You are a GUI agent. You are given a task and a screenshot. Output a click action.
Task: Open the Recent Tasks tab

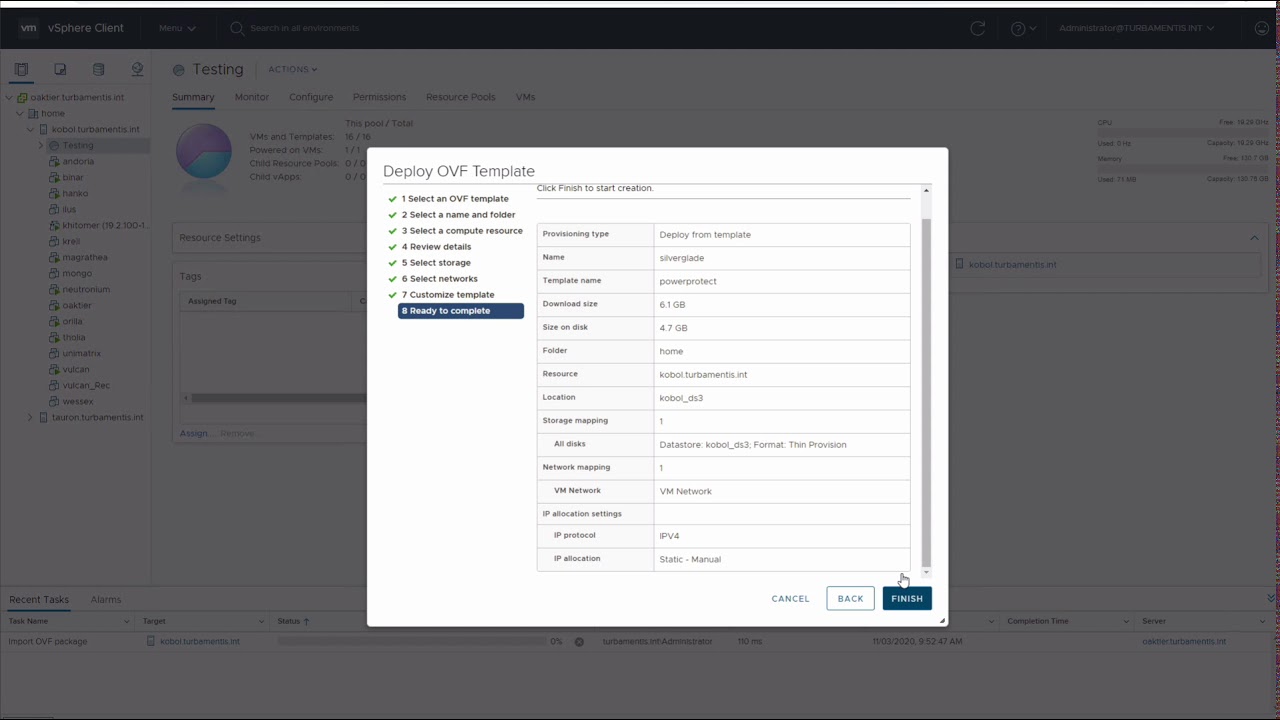click(39, 599)
